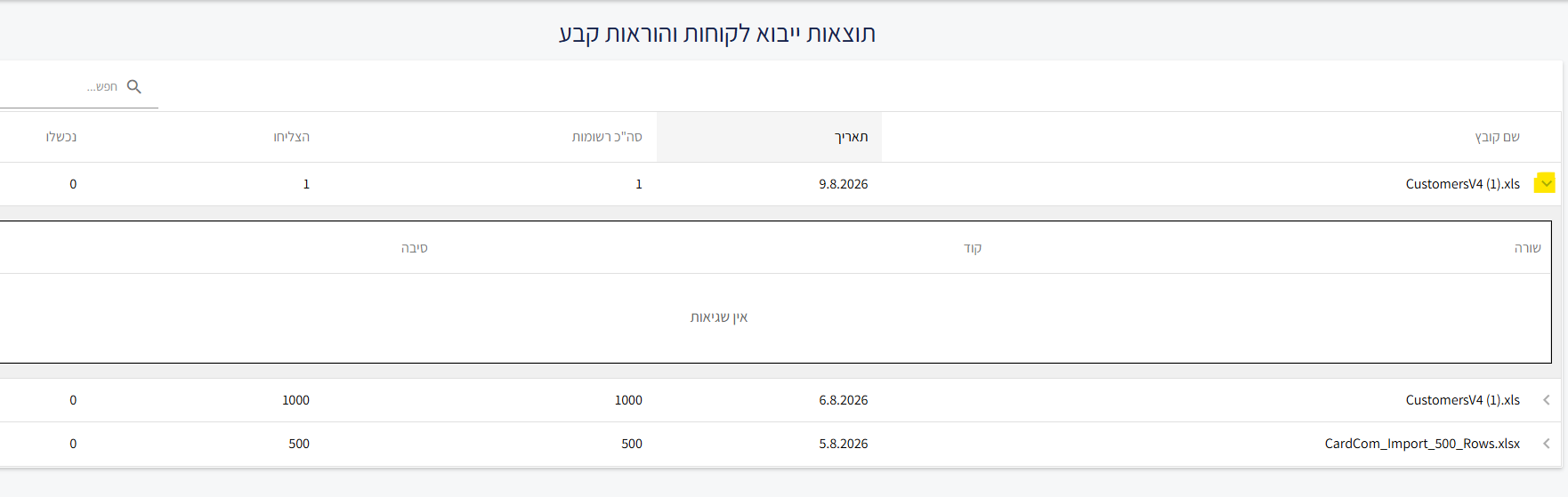Sort by the סה"כ רשומות column header

click(607, 137)
